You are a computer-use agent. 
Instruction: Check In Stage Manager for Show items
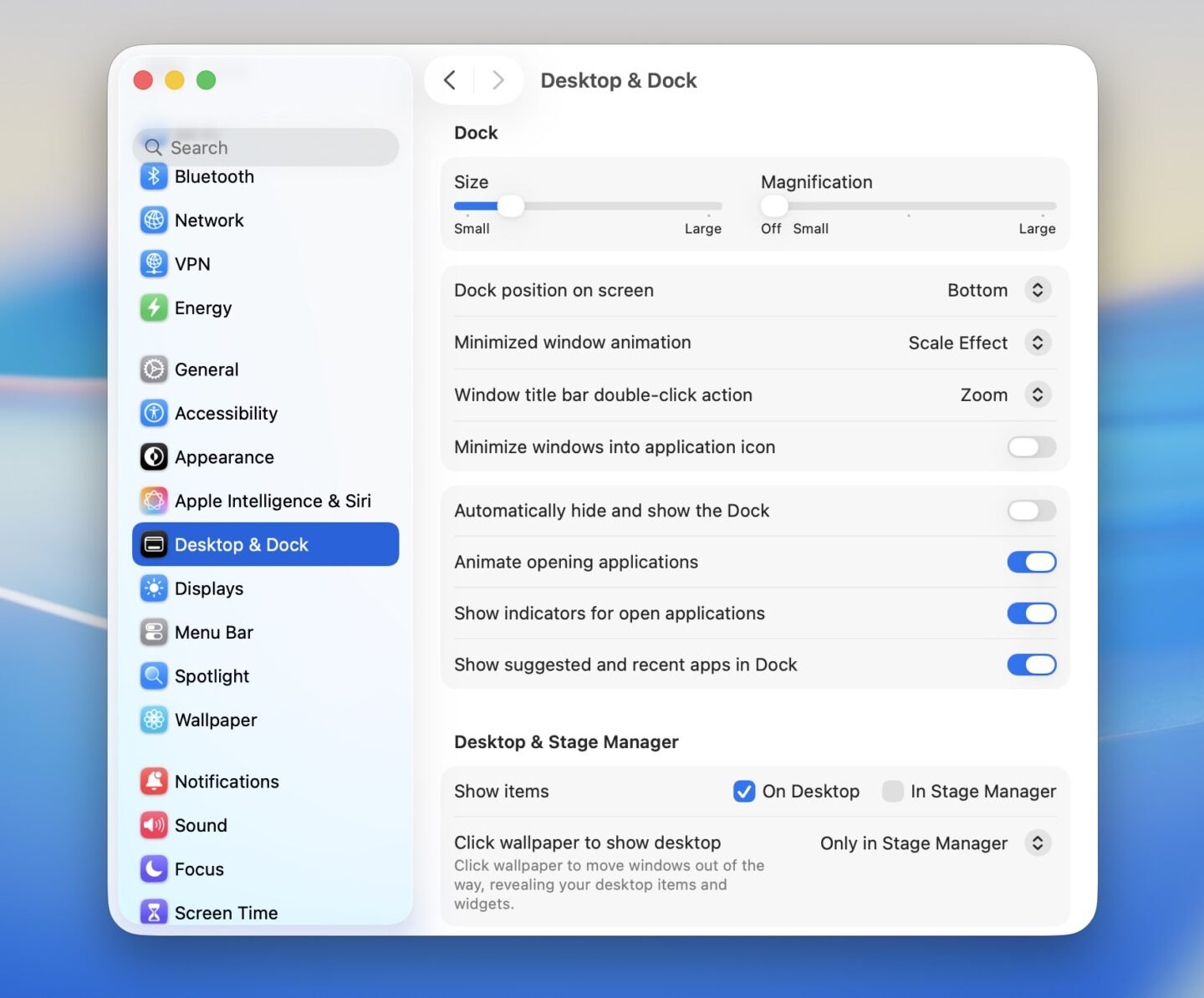tap(892, 791)
